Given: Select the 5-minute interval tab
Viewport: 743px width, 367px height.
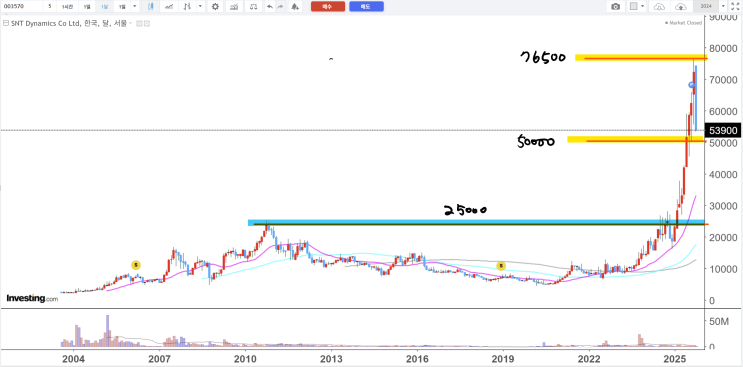Looking at the screenshot, I should tap(49, 7).
